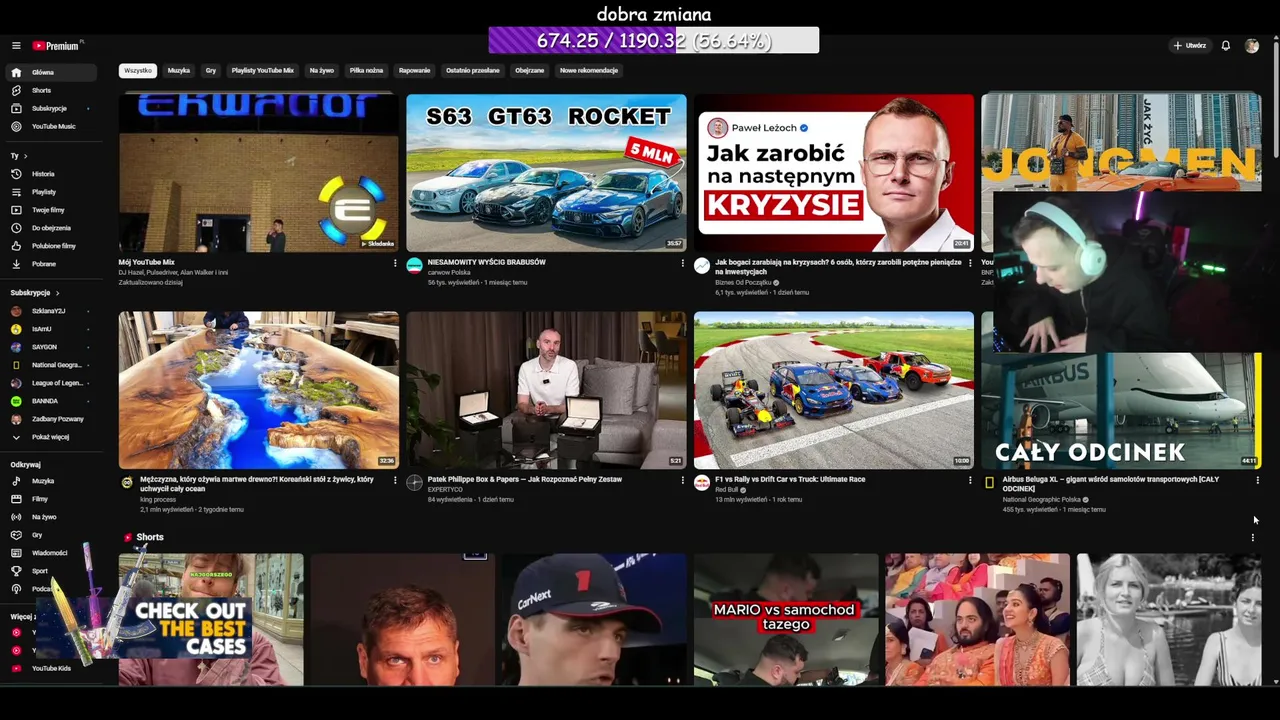Select the Muzyka filter chip
Image resolution: width=1280 pixels, height=720 pixels.
click(x=179, y=71)
